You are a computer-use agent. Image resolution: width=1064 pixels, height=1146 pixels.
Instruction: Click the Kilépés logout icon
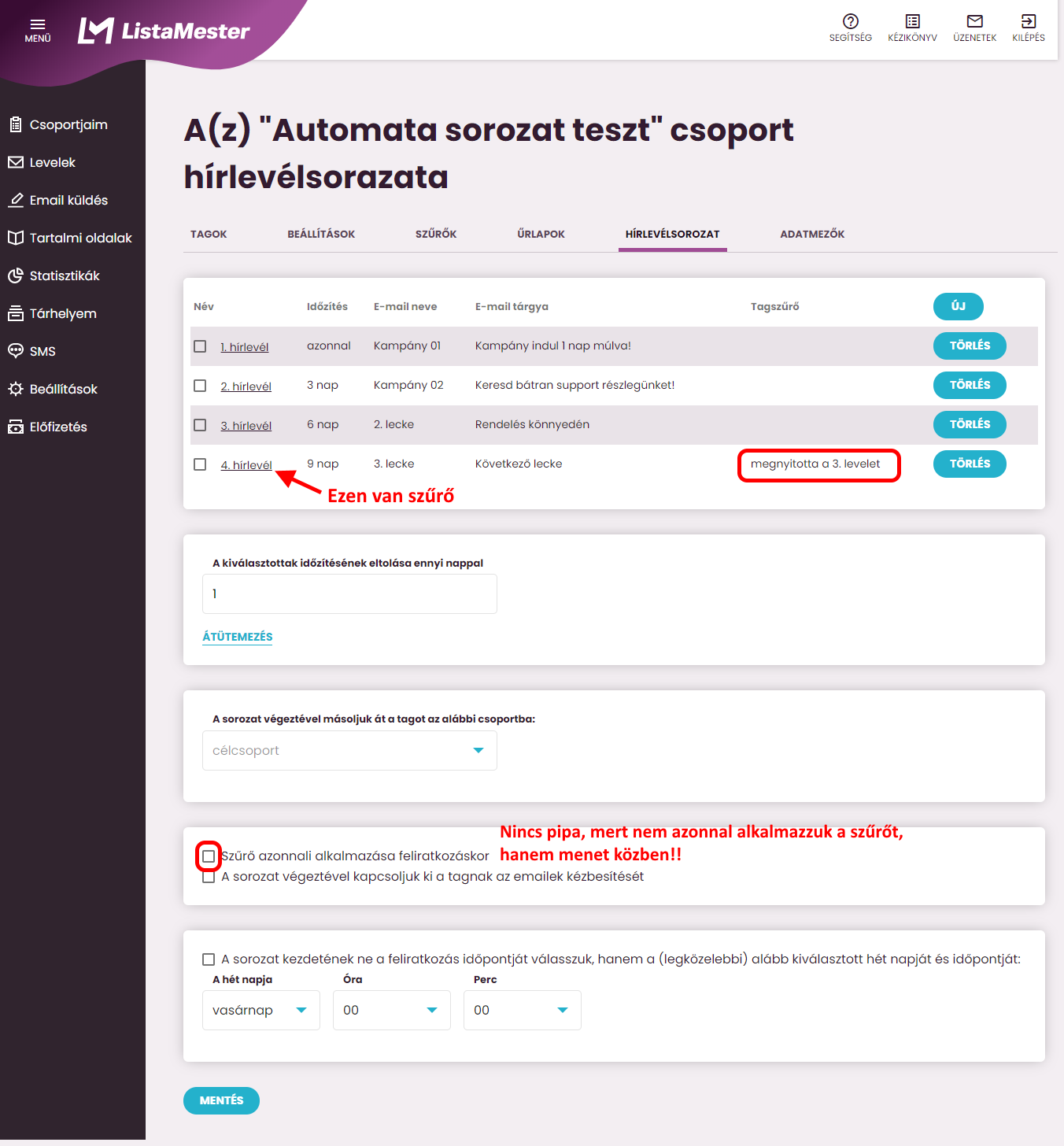[x=1028, y=21]
